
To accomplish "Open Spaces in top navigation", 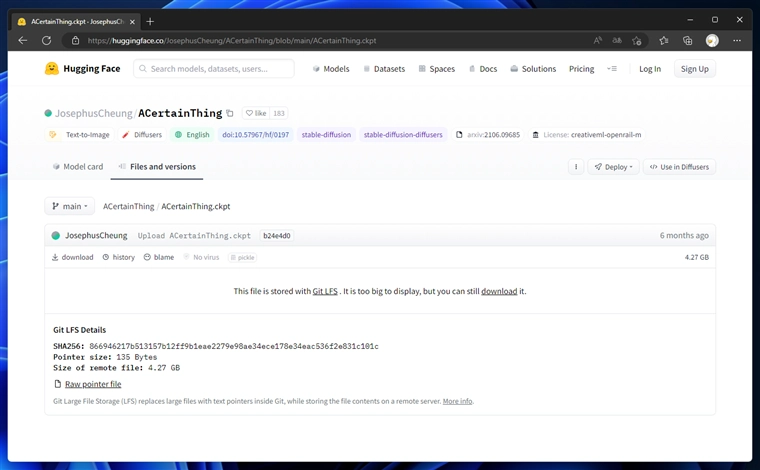I will pyautogui.click(x=437, y=69).
